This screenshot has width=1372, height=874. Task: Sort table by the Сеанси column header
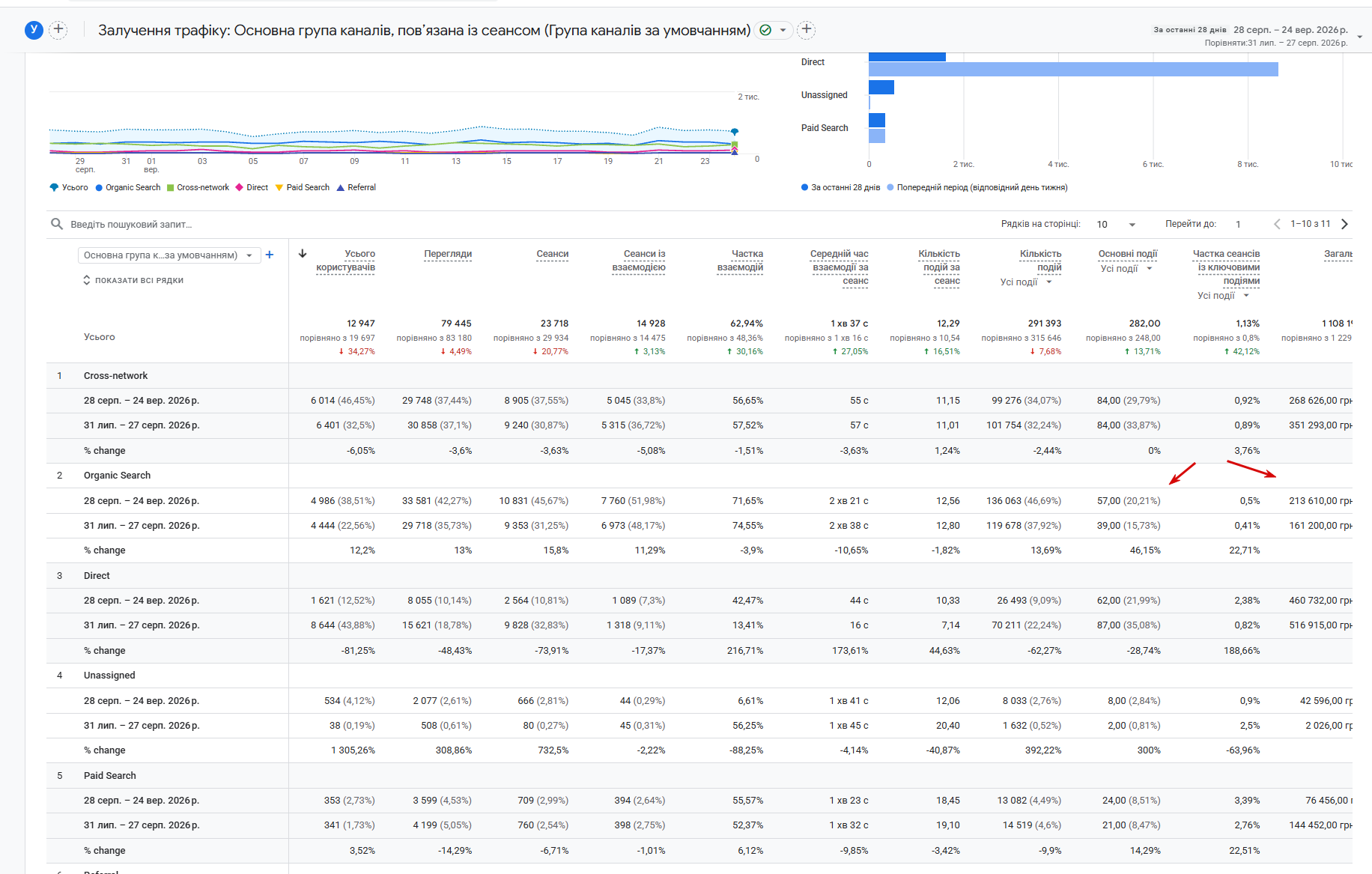552,254
